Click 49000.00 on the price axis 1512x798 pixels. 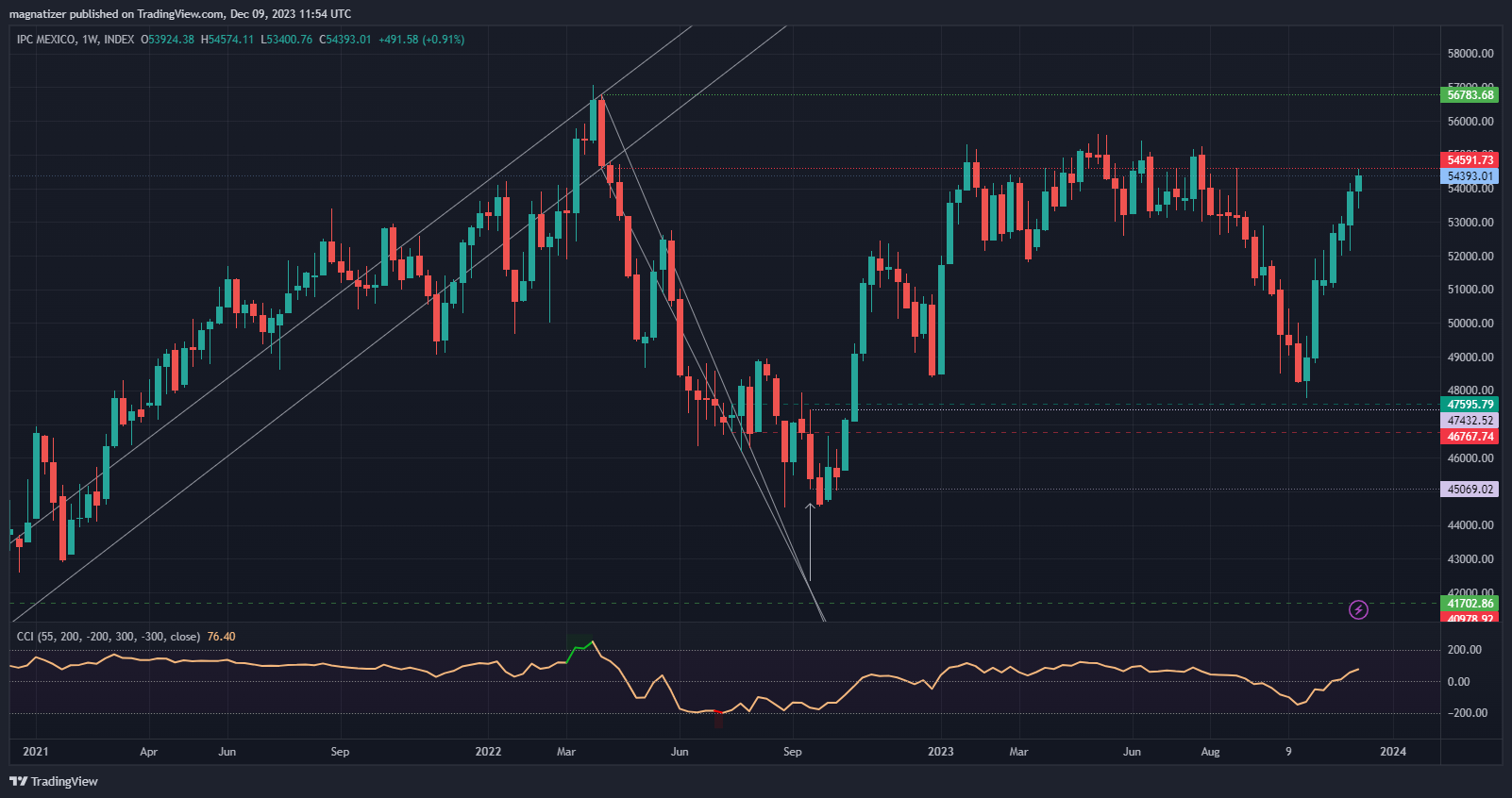pos(1470,357)
